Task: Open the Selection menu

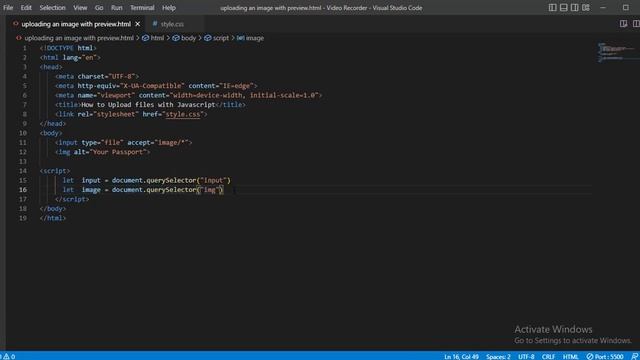Action: click(x=52, y=8)
